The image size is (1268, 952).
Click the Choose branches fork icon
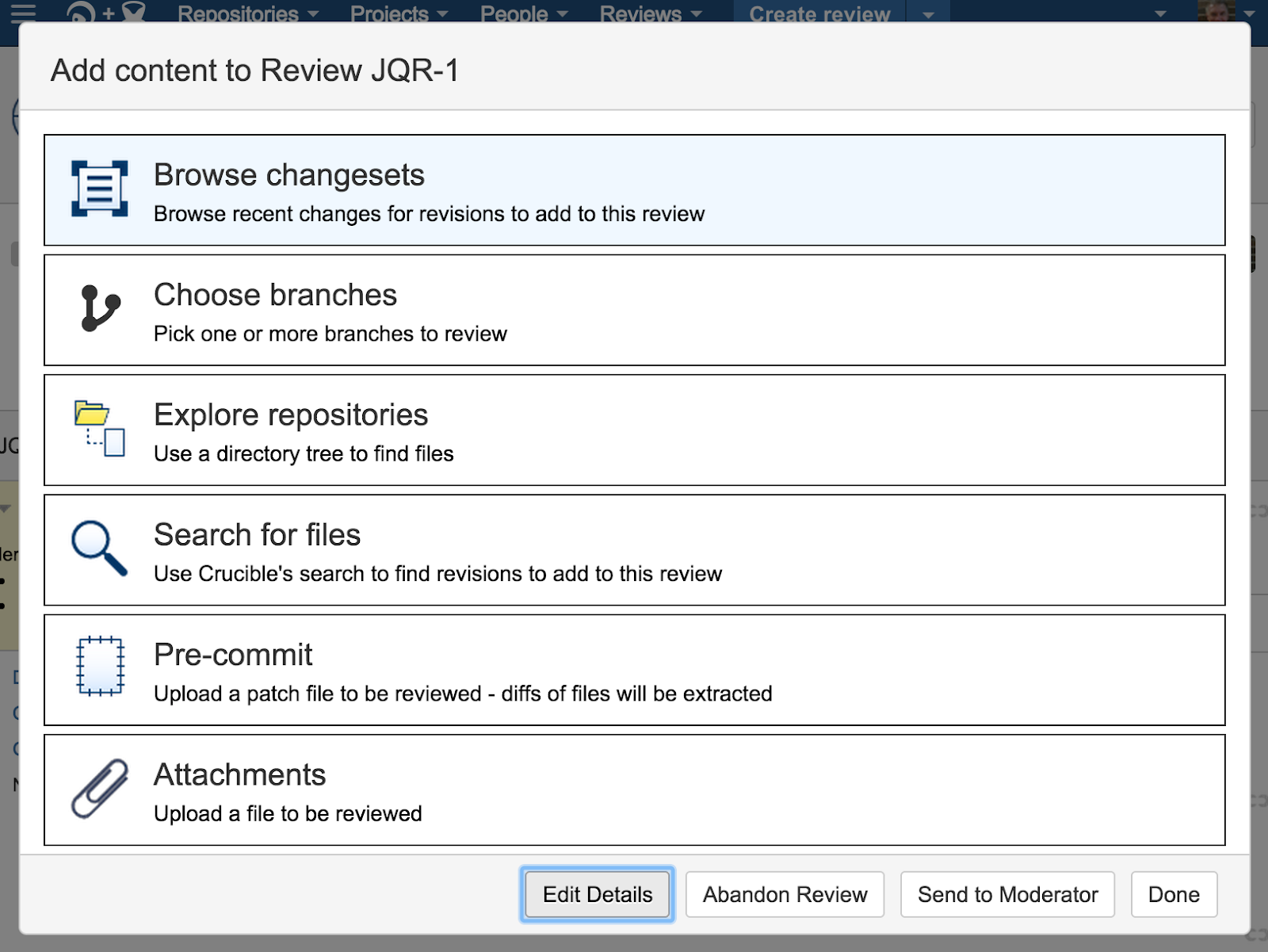[x=101, y=308]
